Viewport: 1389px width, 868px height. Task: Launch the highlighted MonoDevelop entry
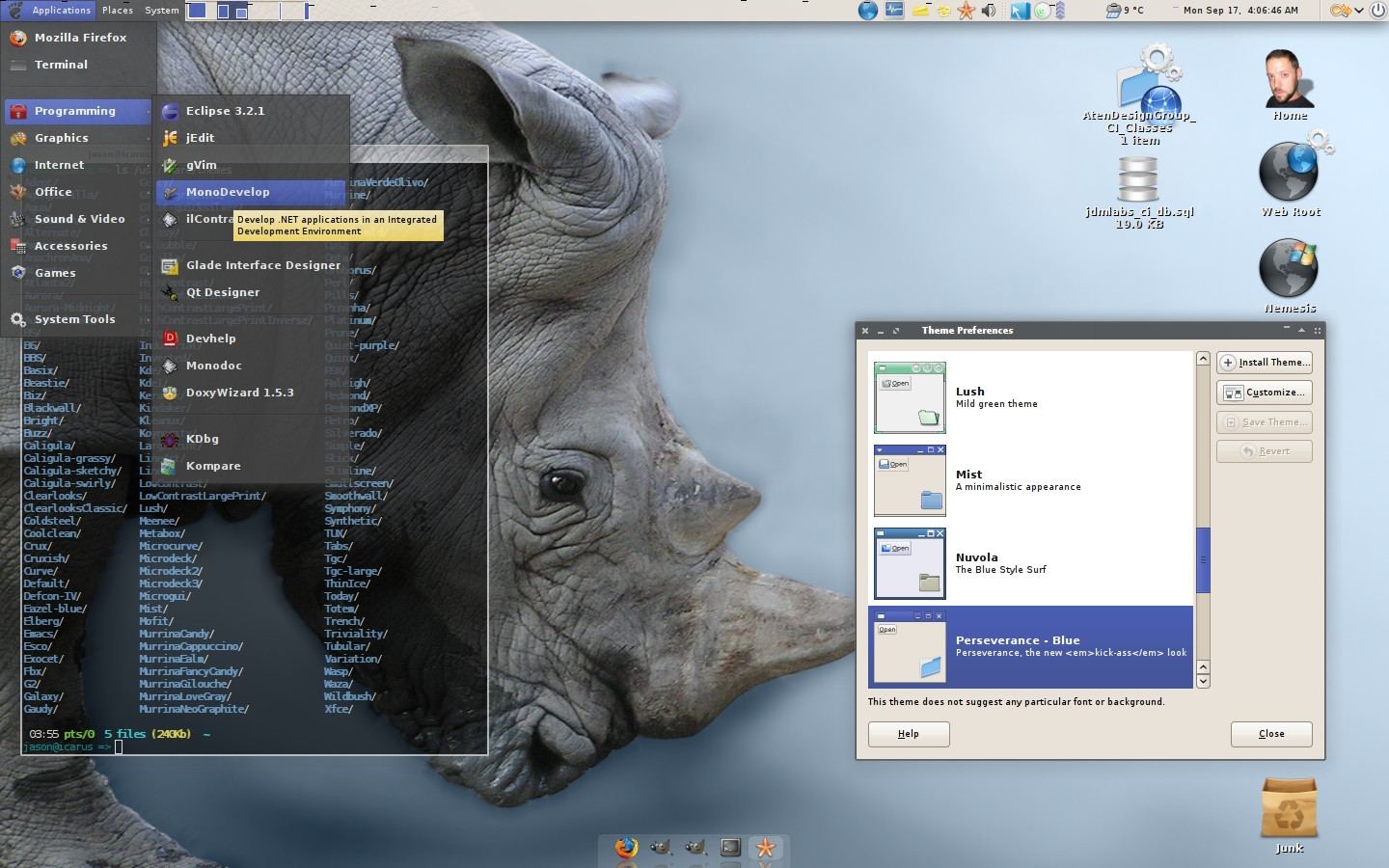pos(252,192)
